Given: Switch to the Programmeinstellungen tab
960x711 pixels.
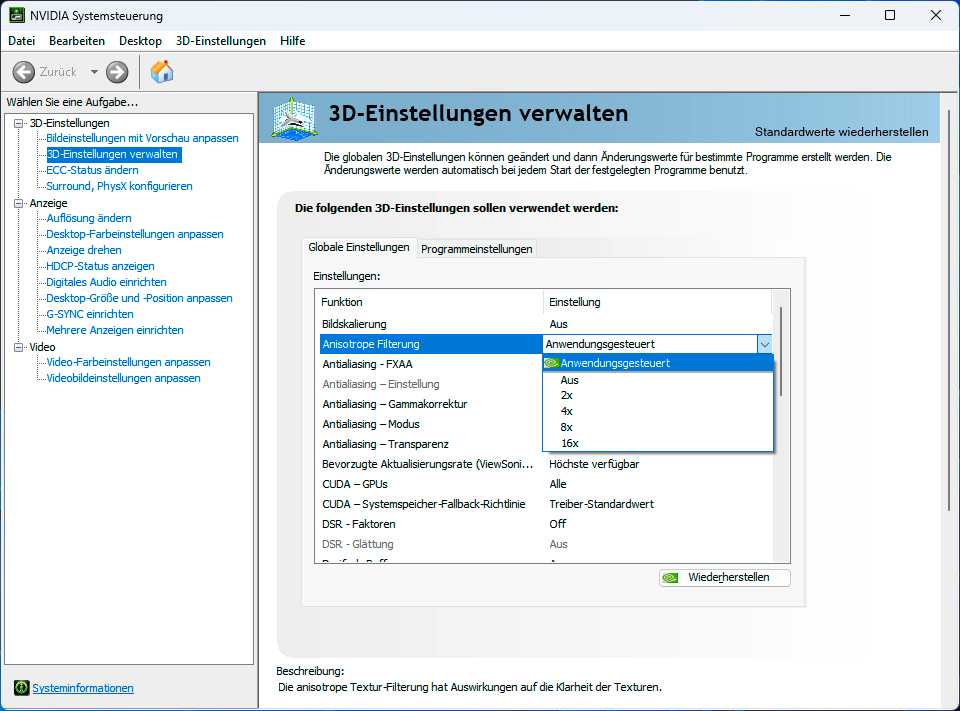Looking at the screenshot, I should pos(477,249).
